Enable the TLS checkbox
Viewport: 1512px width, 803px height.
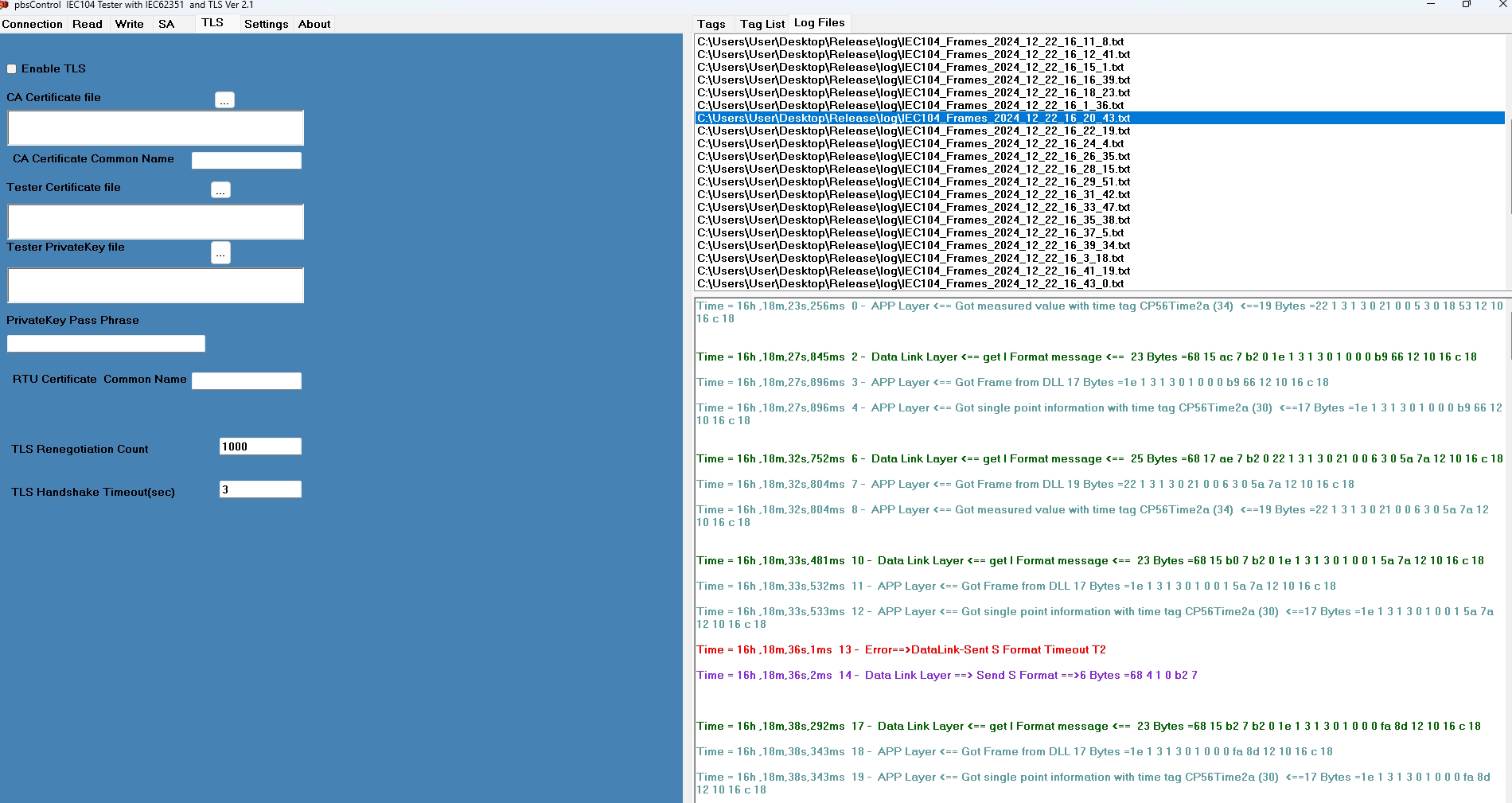point(12,69)
